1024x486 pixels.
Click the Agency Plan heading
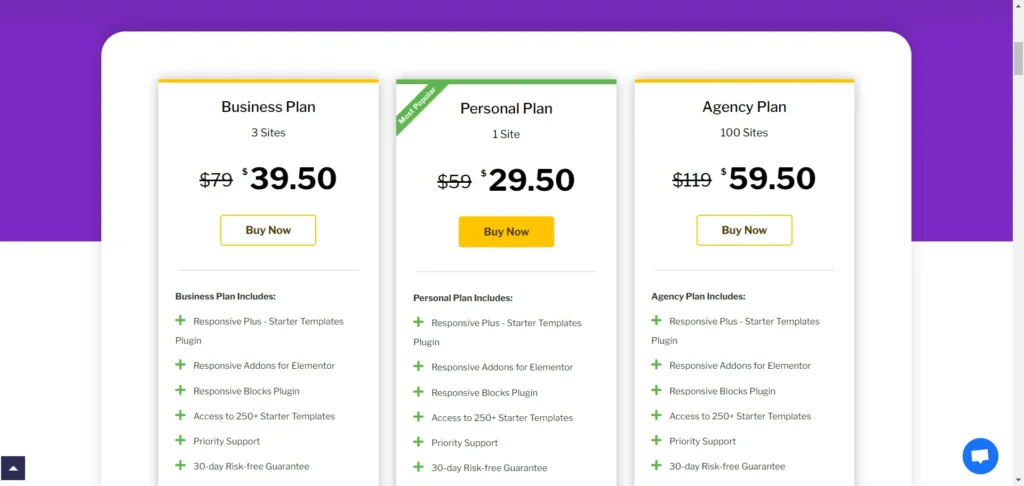(744, 107)
